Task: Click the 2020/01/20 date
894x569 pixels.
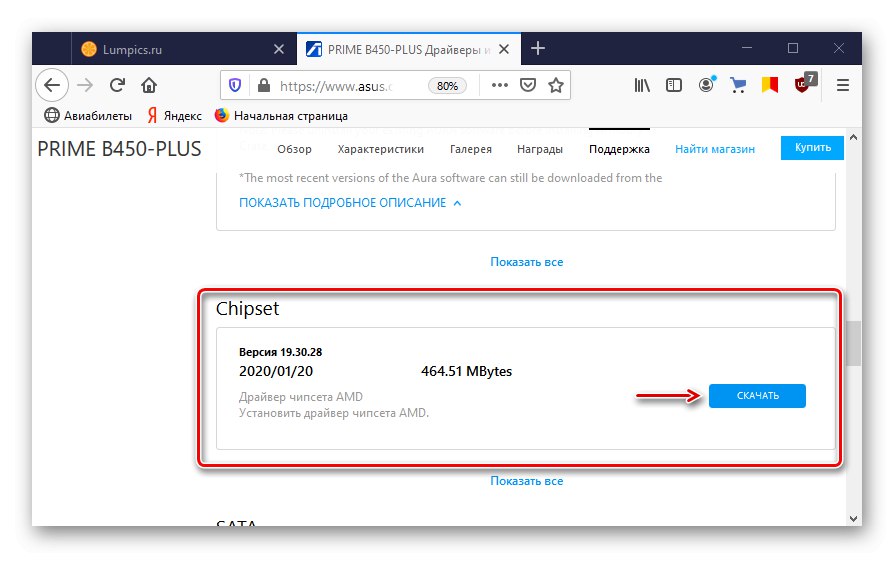Action: click(x=276, y=371)
